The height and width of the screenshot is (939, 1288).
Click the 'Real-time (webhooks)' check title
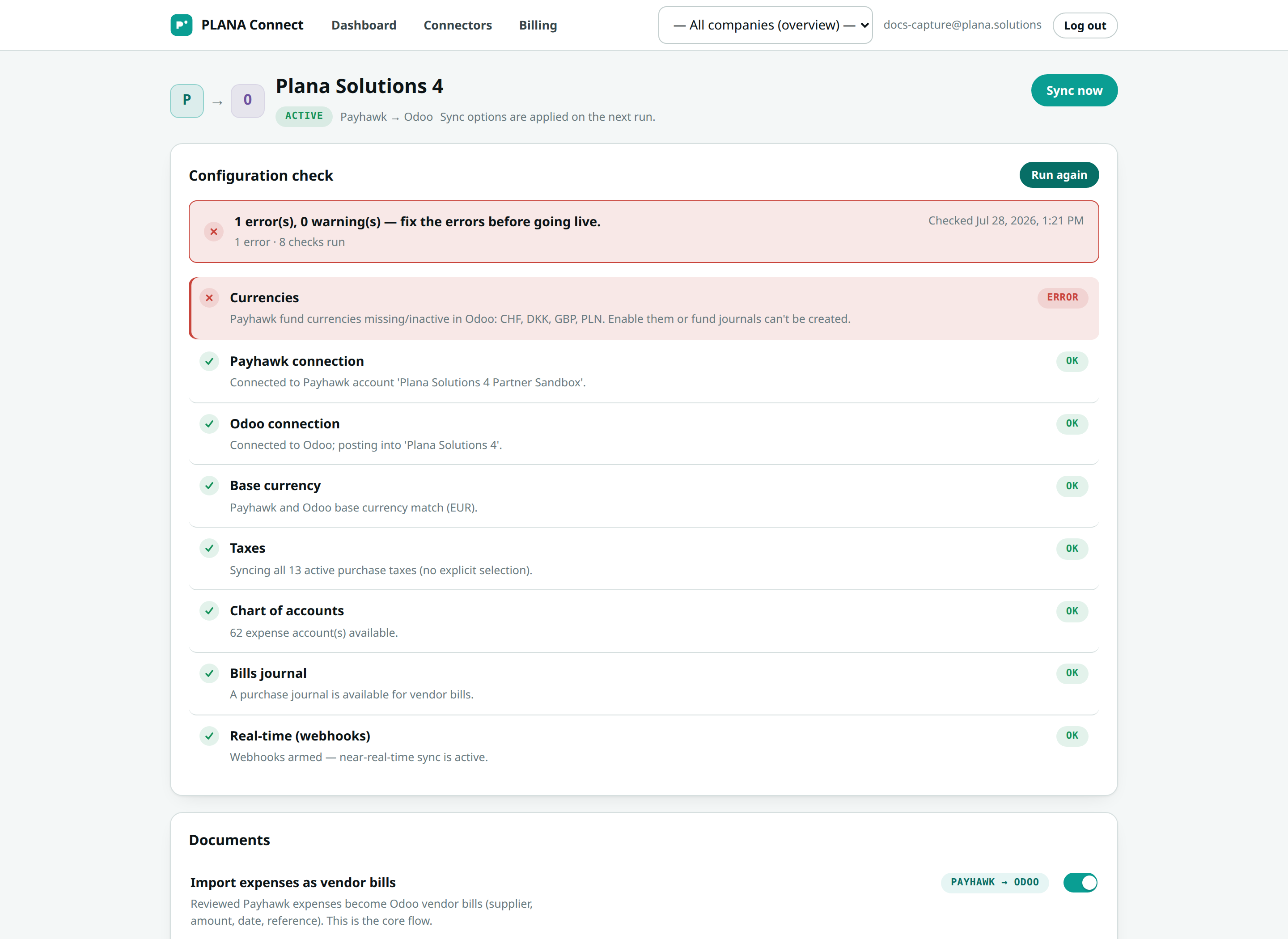tap(300, 736)
